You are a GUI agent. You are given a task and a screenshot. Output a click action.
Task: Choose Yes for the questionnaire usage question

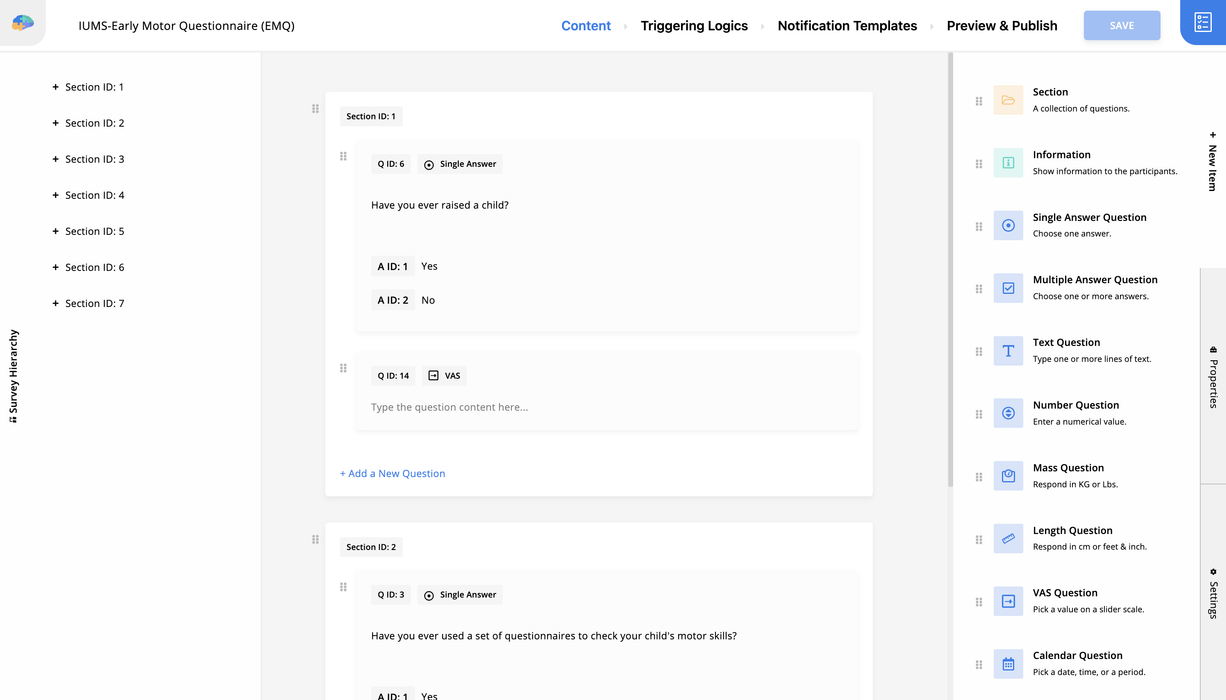pos(429,696)
